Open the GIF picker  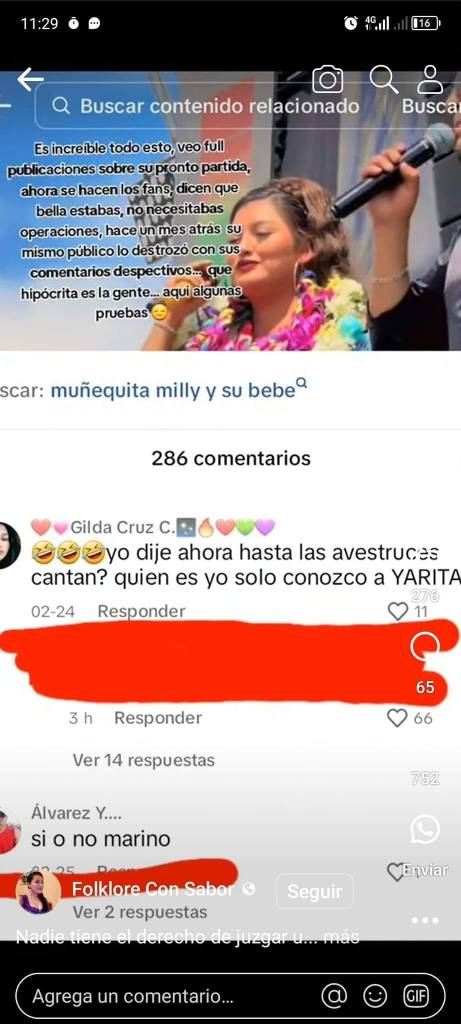click(x=415, y=997)
